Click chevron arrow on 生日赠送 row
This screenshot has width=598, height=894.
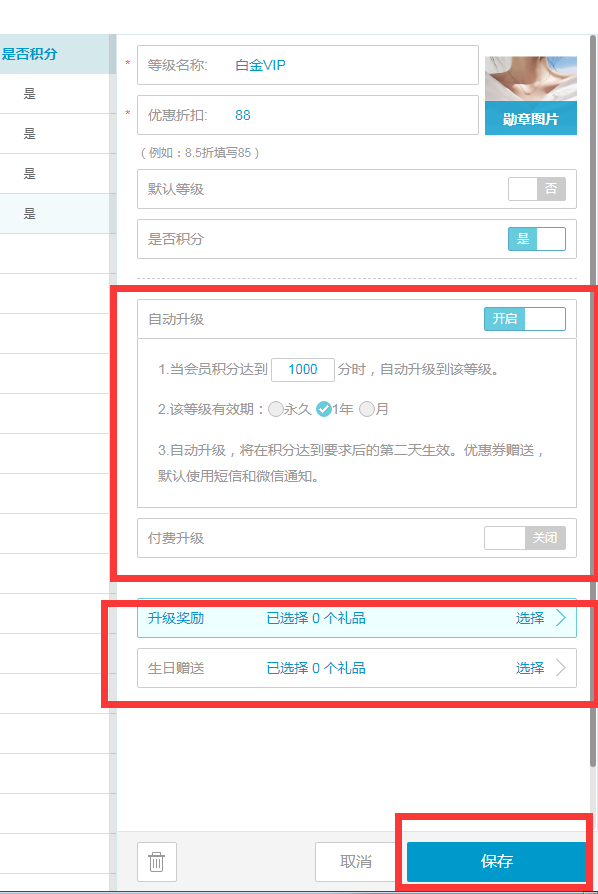(x=561, y=668)
